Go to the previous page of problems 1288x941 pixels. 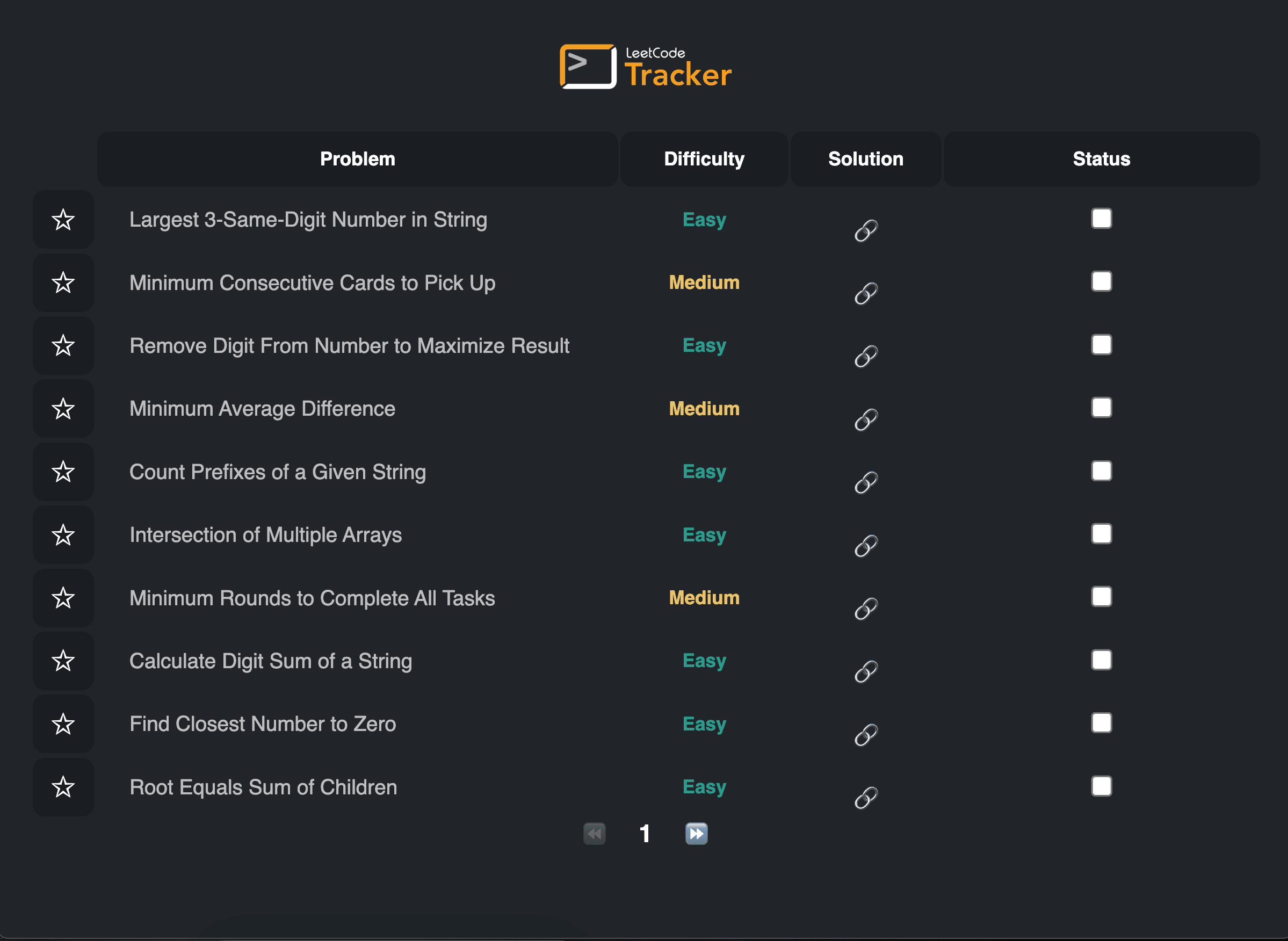(594, 834)
